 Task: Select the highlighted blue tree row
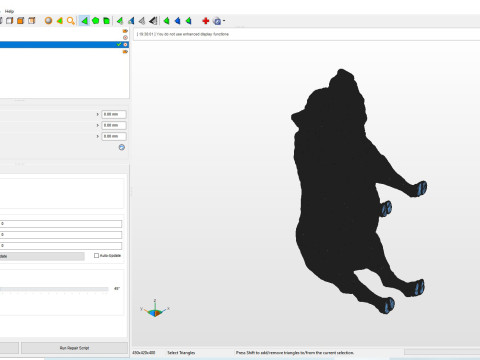tap(64, 44)
